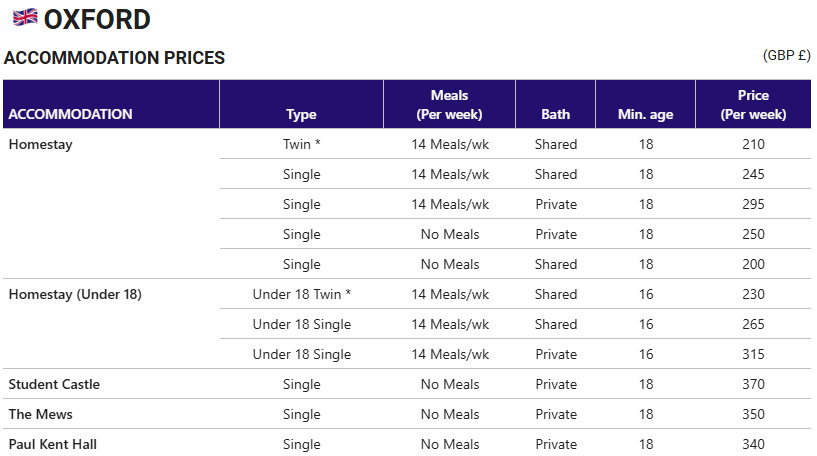
Task: Click the ACCOMMODATION PRICES heading
Action: point(114,57)
